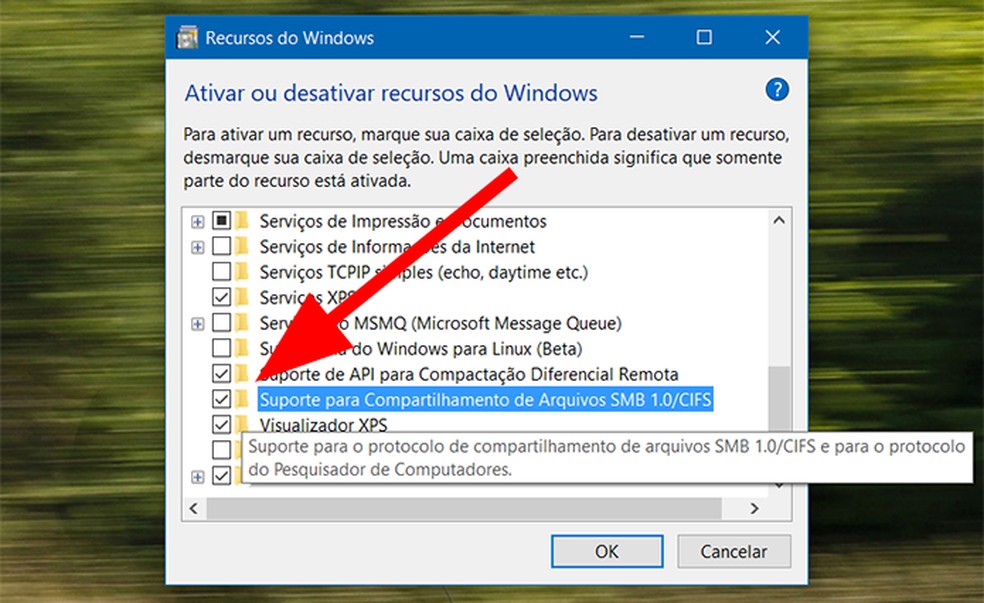Minimize the Recursos do Windows window

pyautogui.click(x=637, y=38)
